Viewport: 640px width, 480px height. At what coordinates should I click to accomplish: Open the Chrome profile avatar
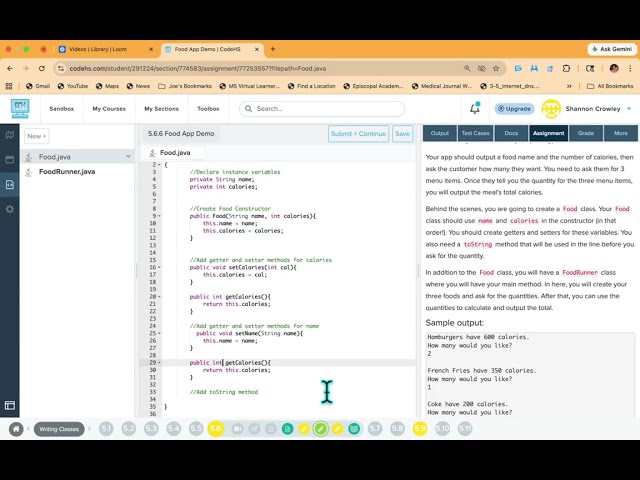[x=614, y=68]
